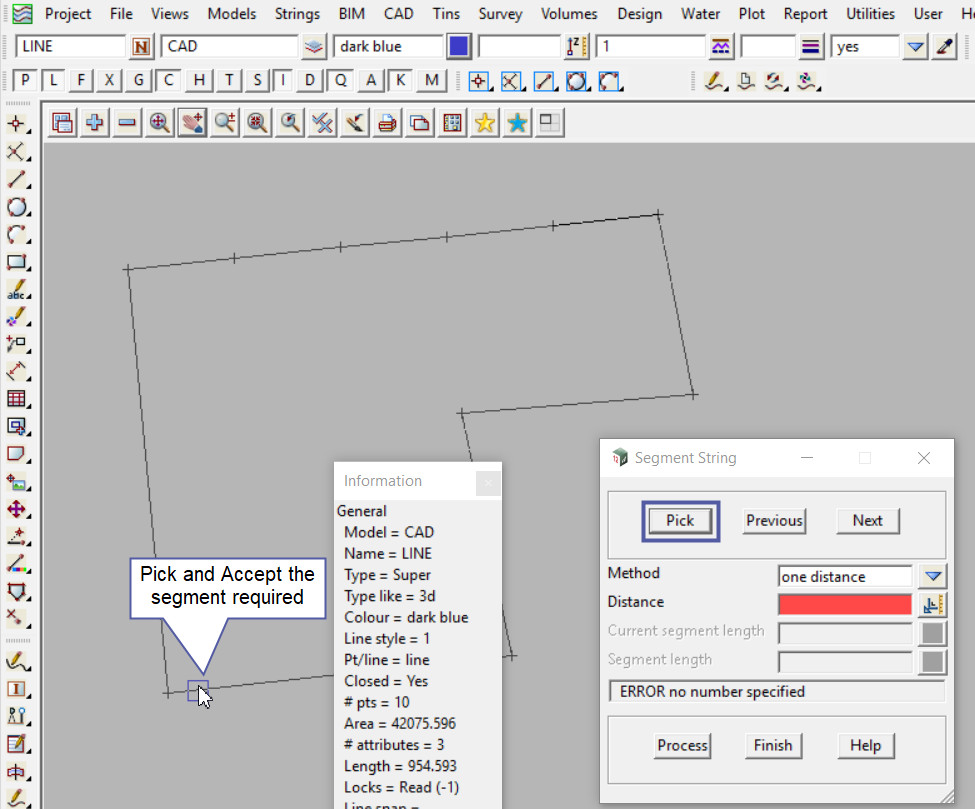Click the blue plus view toolbar icon
Image resolution: width=975 pixels, height=809 pixels.
95,123
